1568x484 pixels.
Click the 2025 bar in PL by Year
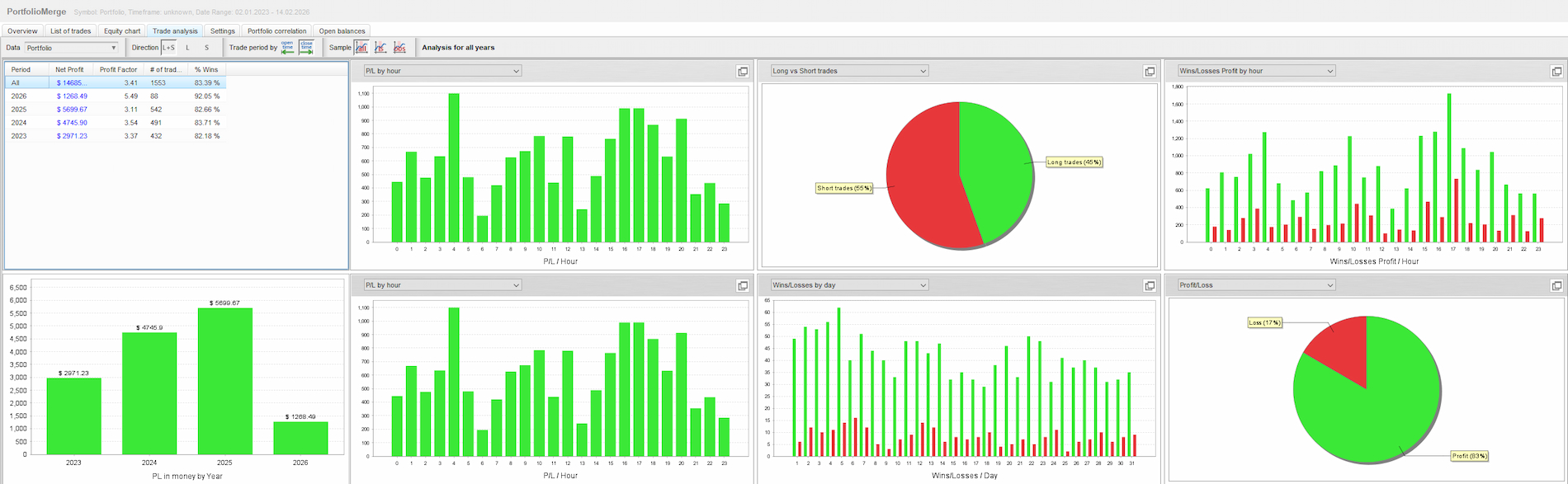(224, 381)
